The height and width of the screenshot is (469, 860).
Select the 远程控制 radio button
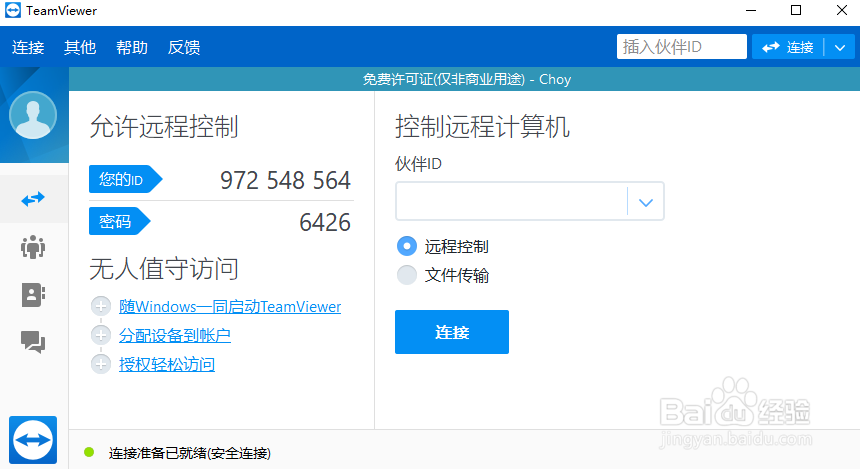click(406, 246)
